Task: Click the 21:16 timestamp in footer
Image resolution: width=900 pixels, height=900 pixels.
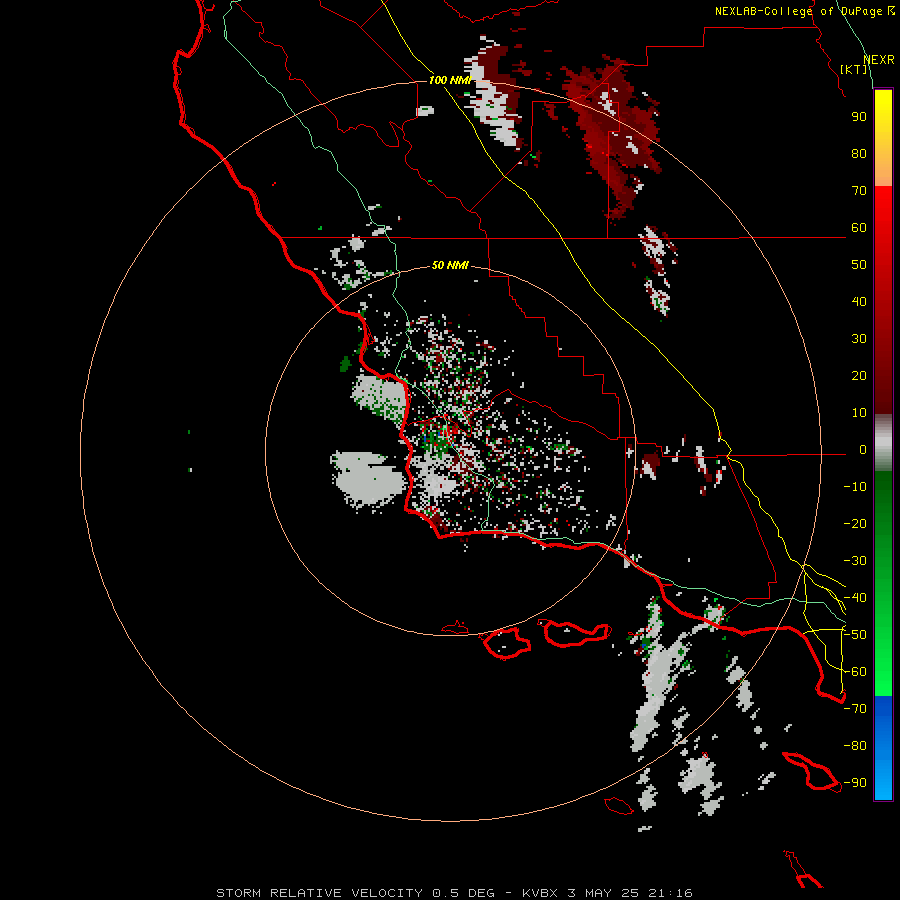Action: click(x=670, y=893)
